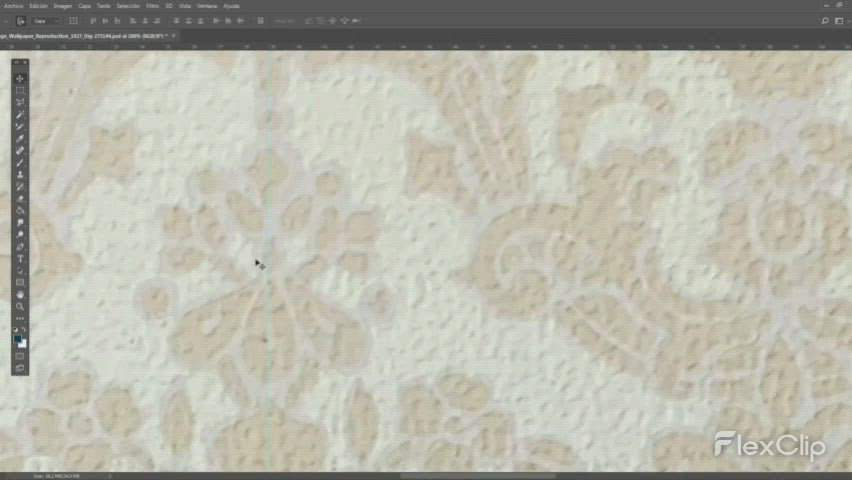
Task: Select the Zoom tool in the toolbar
Action: tap(20, 306)
